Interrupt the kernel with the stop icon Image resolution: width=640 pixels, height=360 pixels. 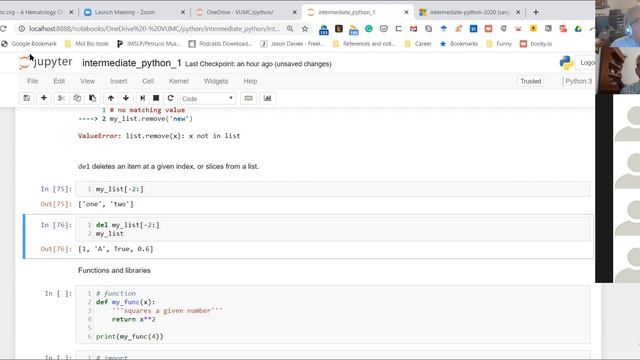(x=156, y=98)
